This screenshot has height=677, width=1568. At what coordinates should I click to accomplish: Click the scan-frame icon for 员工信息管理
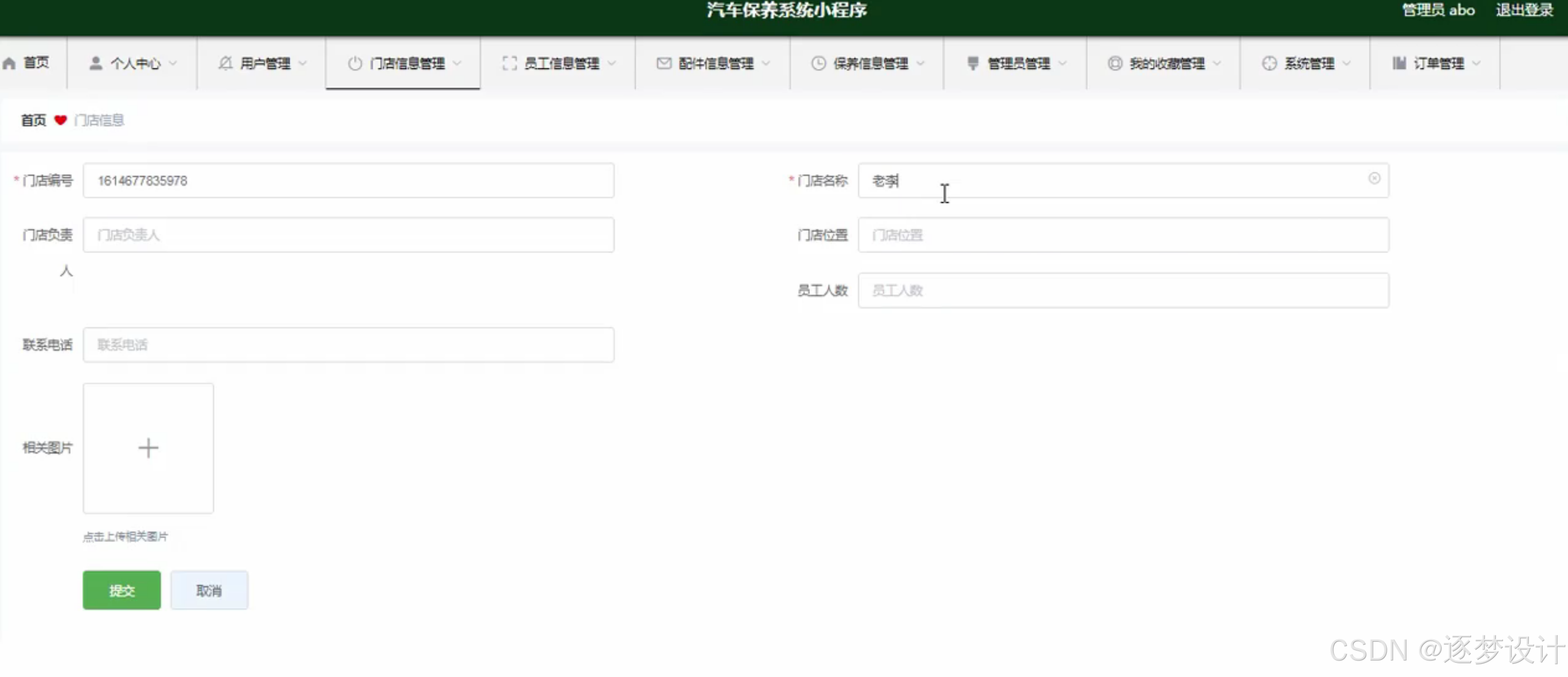[x=510, y=63]
